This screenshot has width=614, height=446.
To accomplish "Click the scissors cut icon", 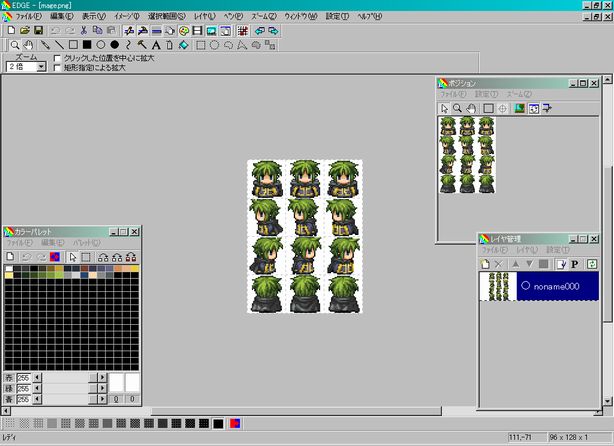I will tap(83, 31).
